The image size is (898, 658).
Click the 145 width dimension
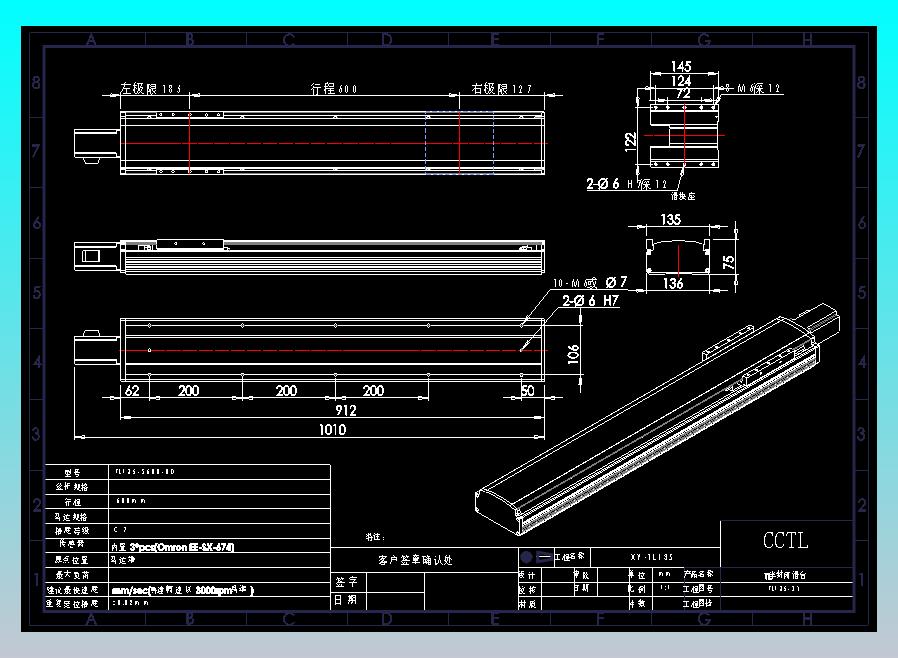pyautogui.click(x=681, y=66)
